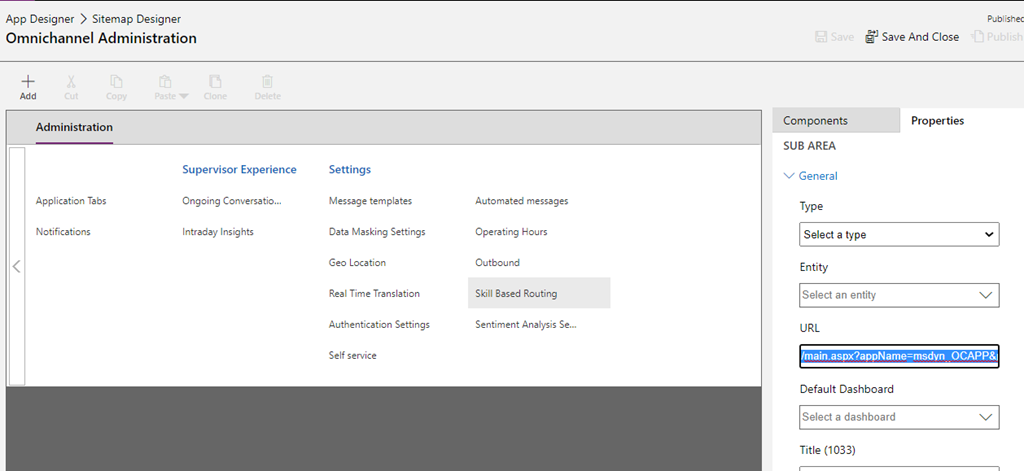Select the Settings group header
Screen dimensions: 1024x471
point(349,169)
